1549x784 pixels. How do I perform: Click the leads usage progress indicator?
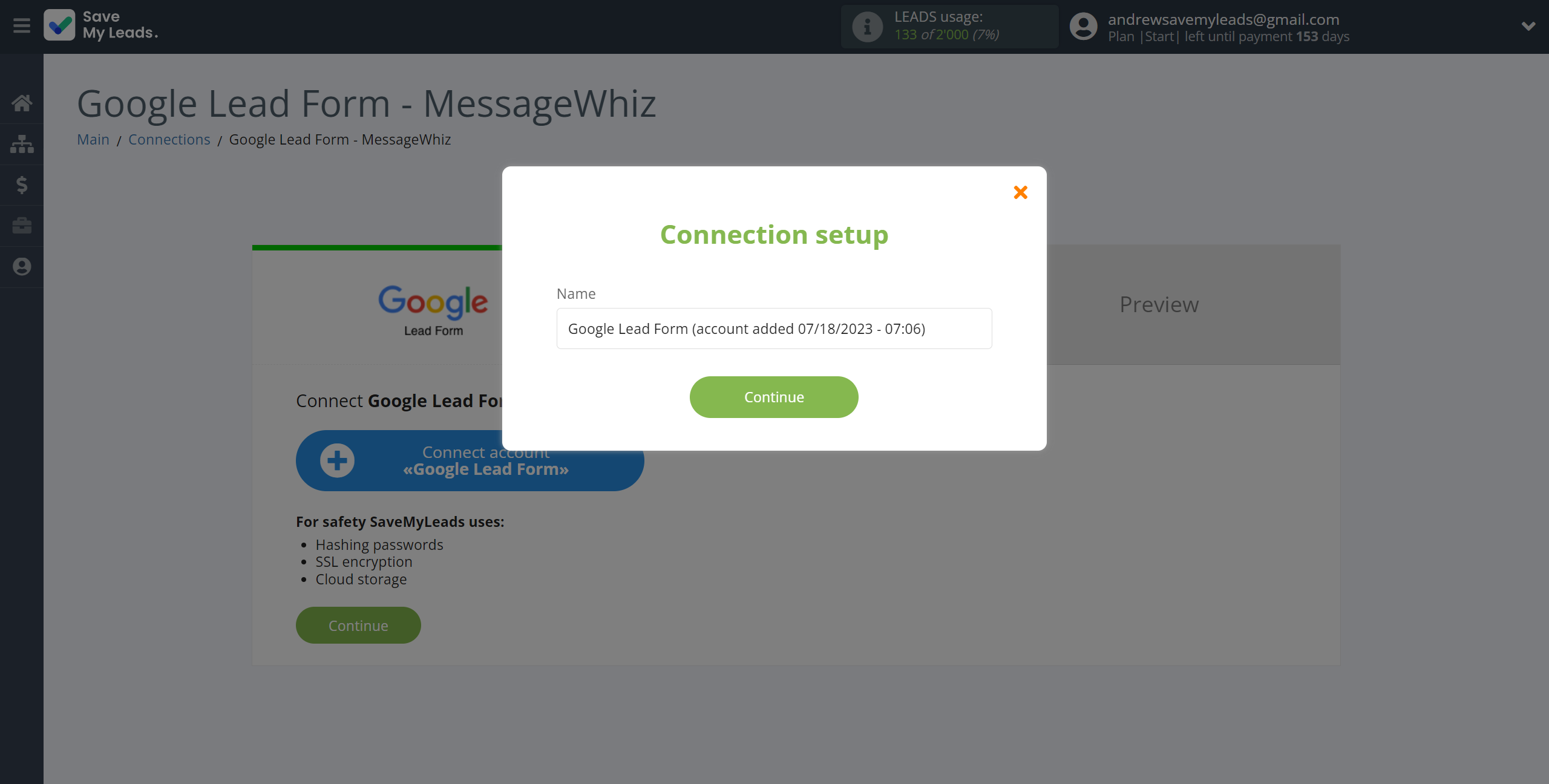point(947,26)
